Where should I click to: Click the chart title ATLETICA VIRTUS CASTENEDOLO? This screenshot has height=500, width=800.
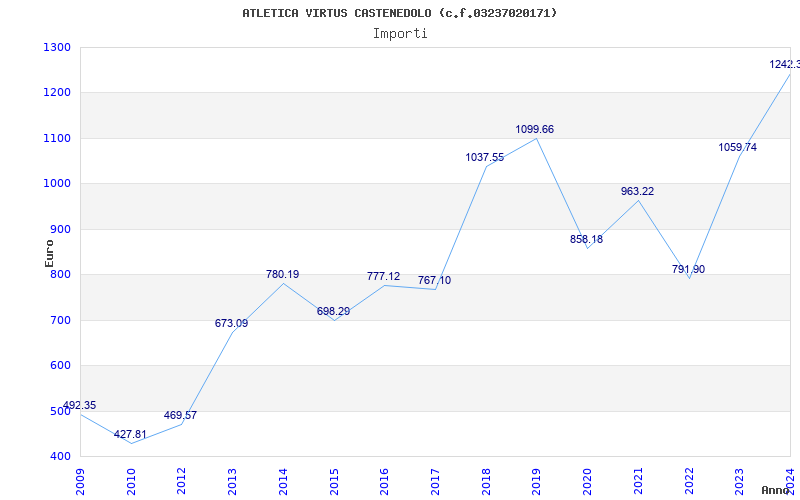pos(400,13)
